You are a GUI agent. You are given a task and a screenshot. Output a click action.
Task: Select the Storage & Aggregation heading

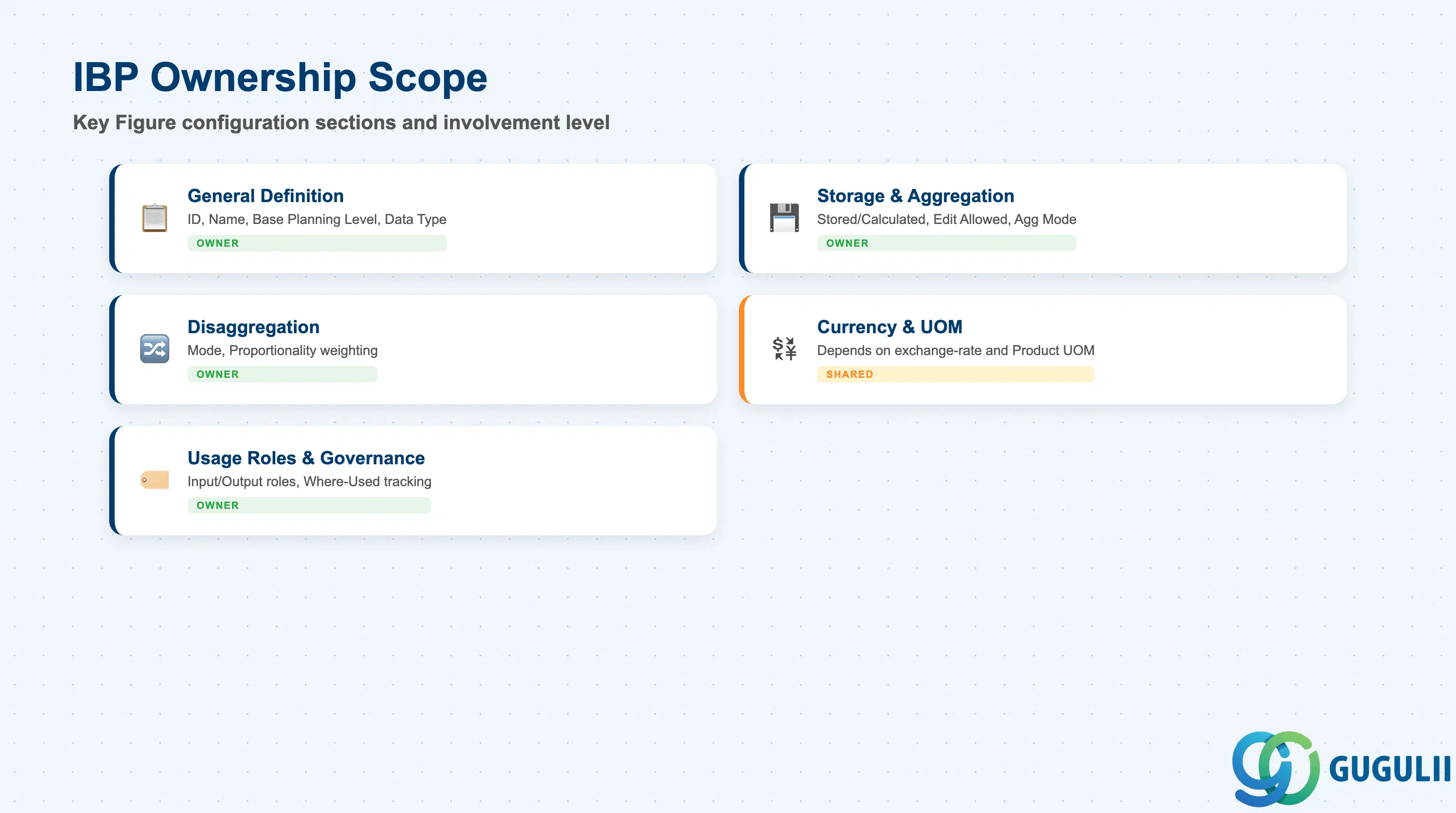pyautogui.click(x=915, y=196)
